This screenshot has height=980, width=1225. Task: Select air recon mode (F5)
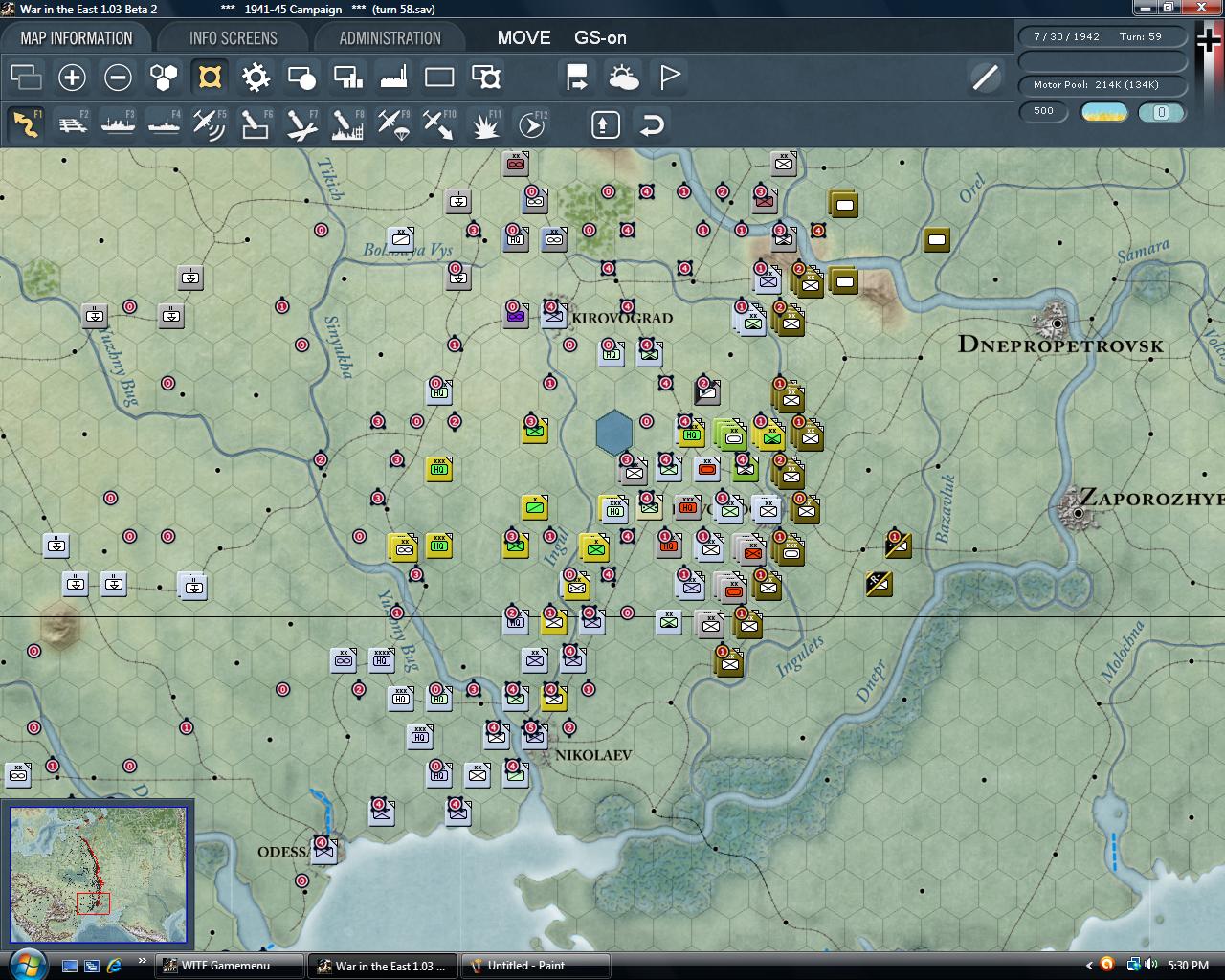(210, 124)
